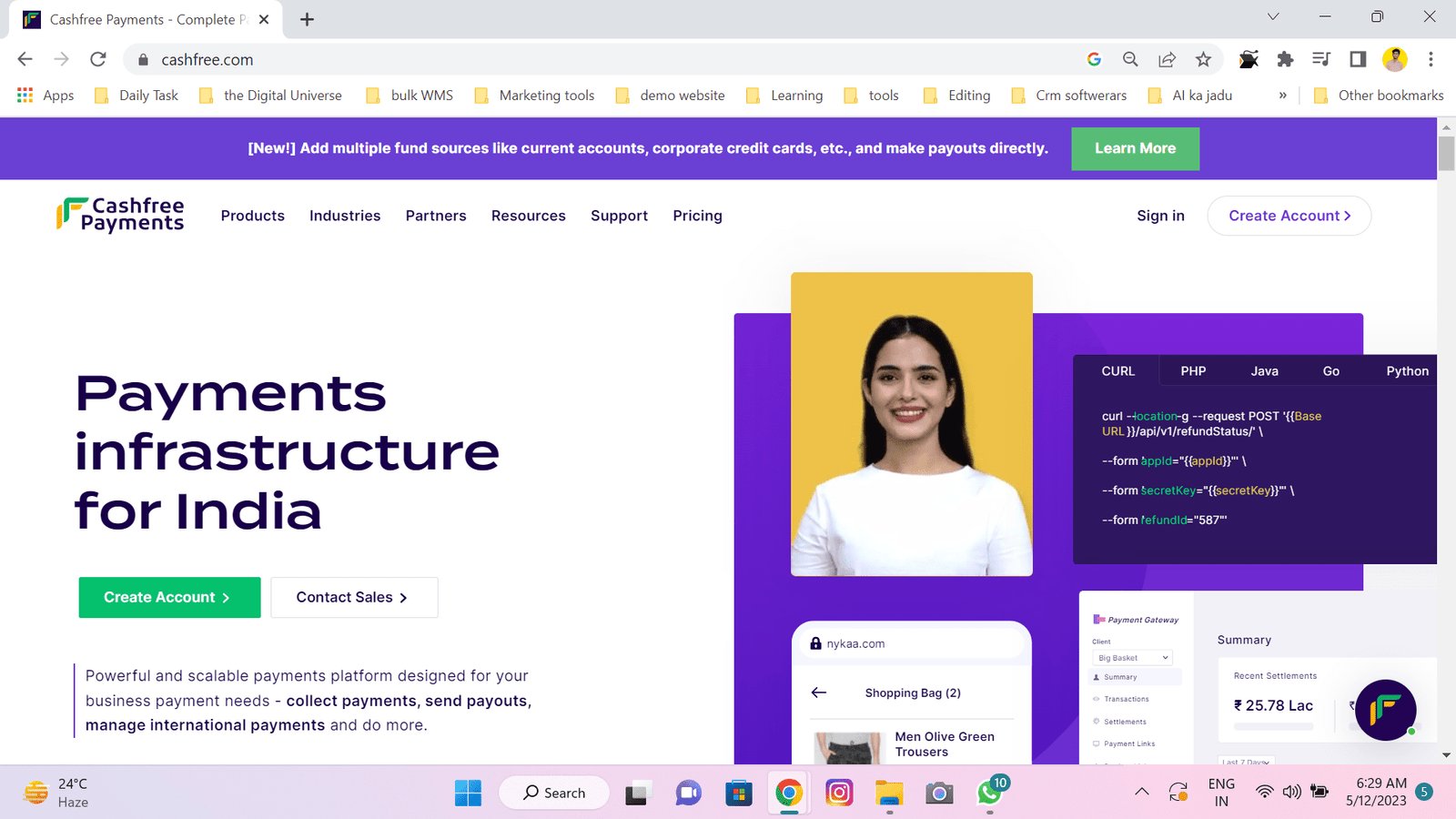Open the Learning bookmark folder
1456x819 pixels.
[x=784, y=96]
